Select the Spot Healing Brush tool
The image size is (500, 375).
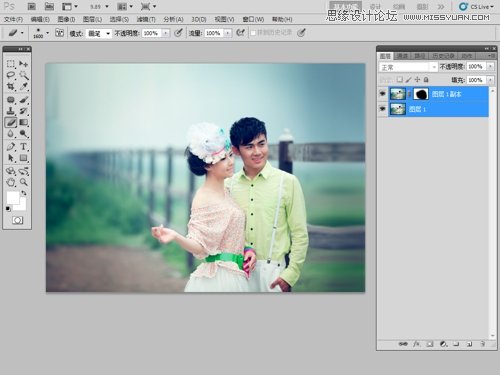point(11,100)
